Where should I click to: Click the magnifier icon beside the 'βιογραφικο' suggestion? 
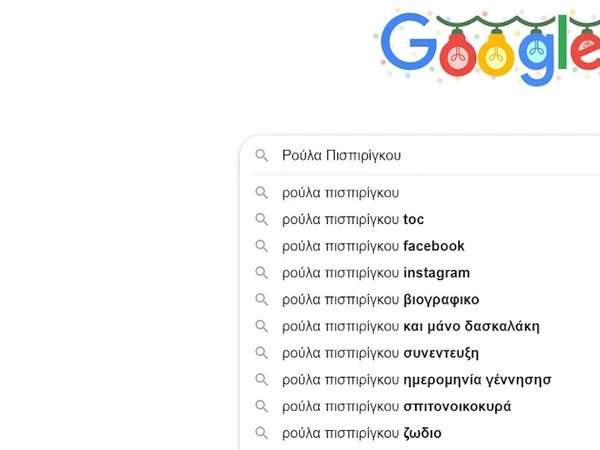tap(262, 300)
